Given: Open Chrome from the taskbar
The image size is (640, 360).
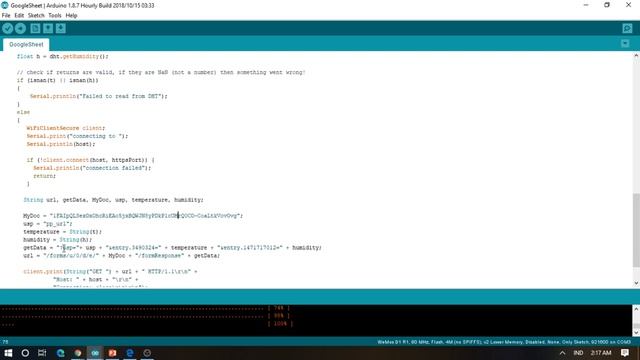Looking at the screenshot, I should pyautogui.click(x=78, y=353).
